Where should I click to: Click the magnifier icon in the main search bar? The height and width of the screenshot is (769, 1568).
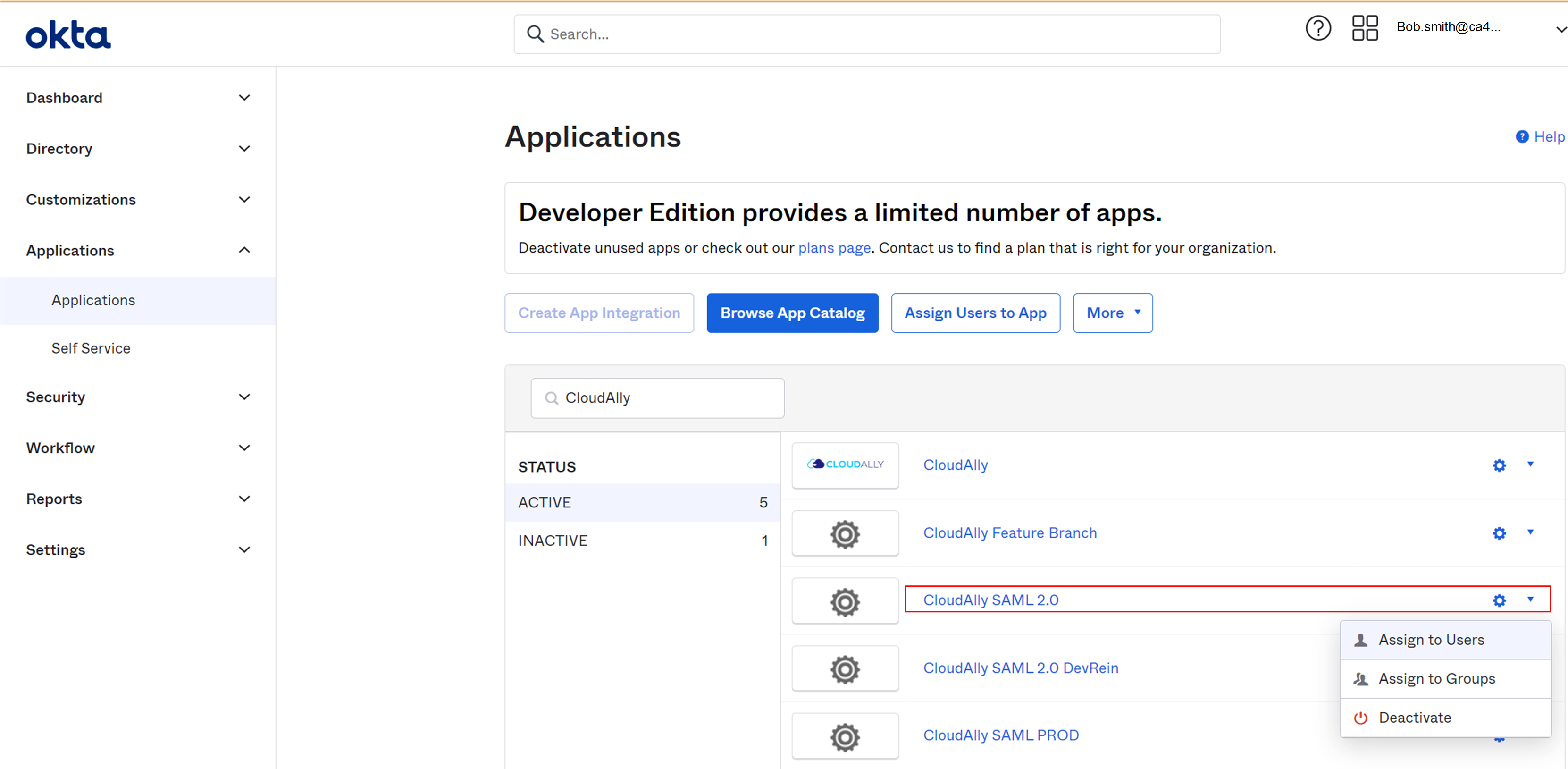[x=535, y=34]
